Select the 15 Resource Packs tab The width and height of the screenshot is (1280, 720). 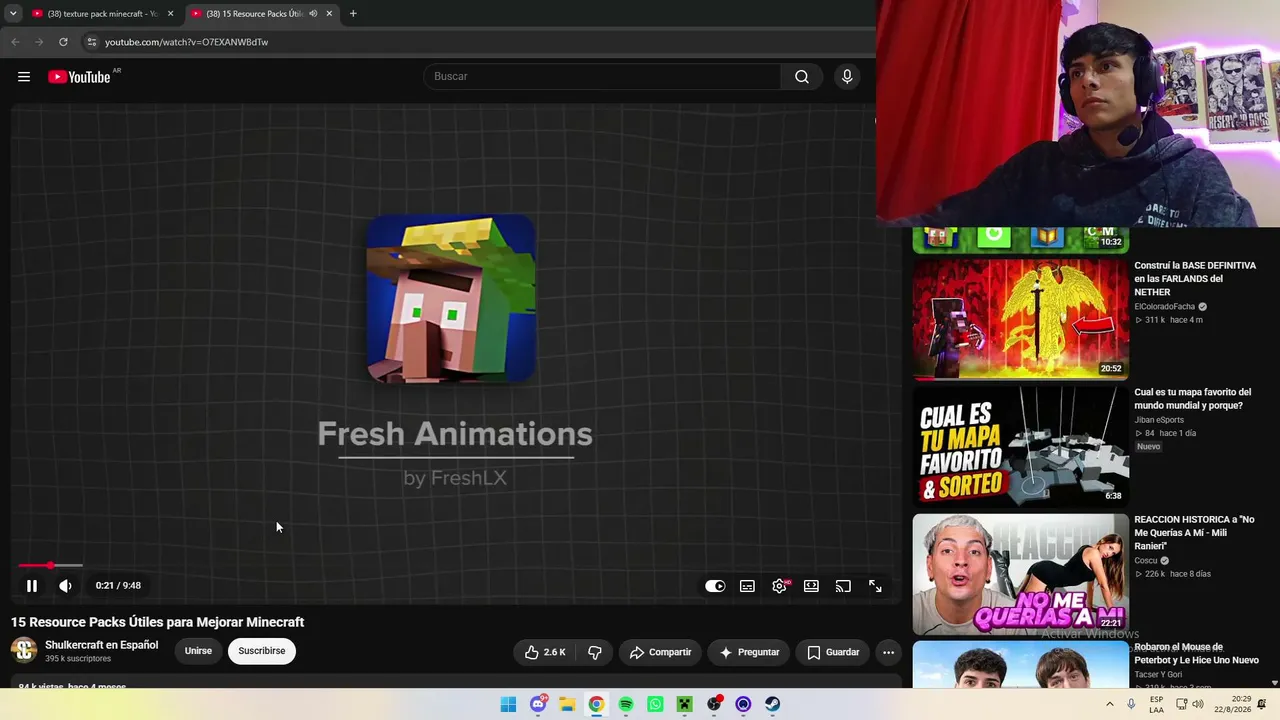pyautogui.click(x=262, y=14)
